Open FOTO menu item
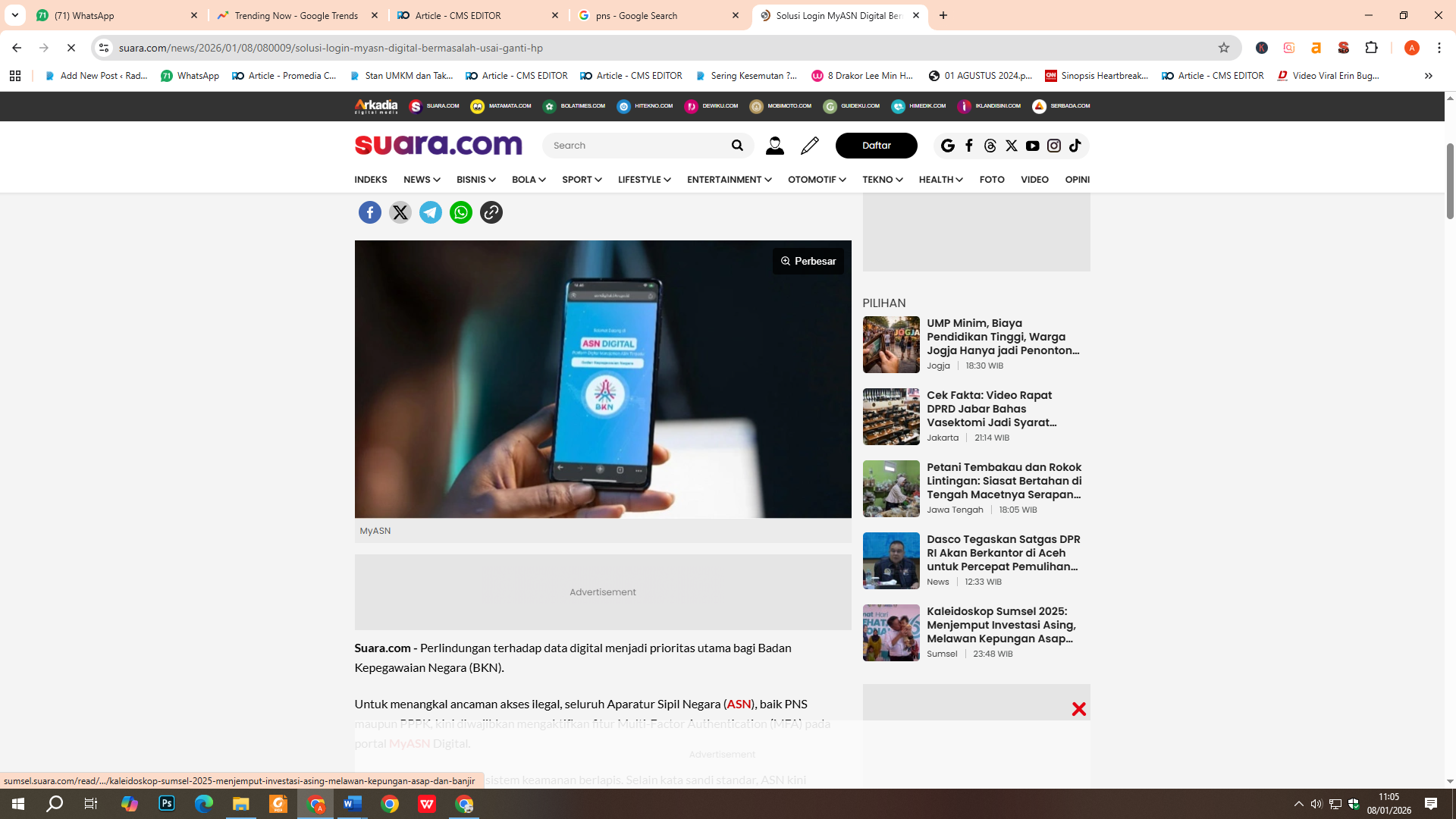 coord(992,180)
